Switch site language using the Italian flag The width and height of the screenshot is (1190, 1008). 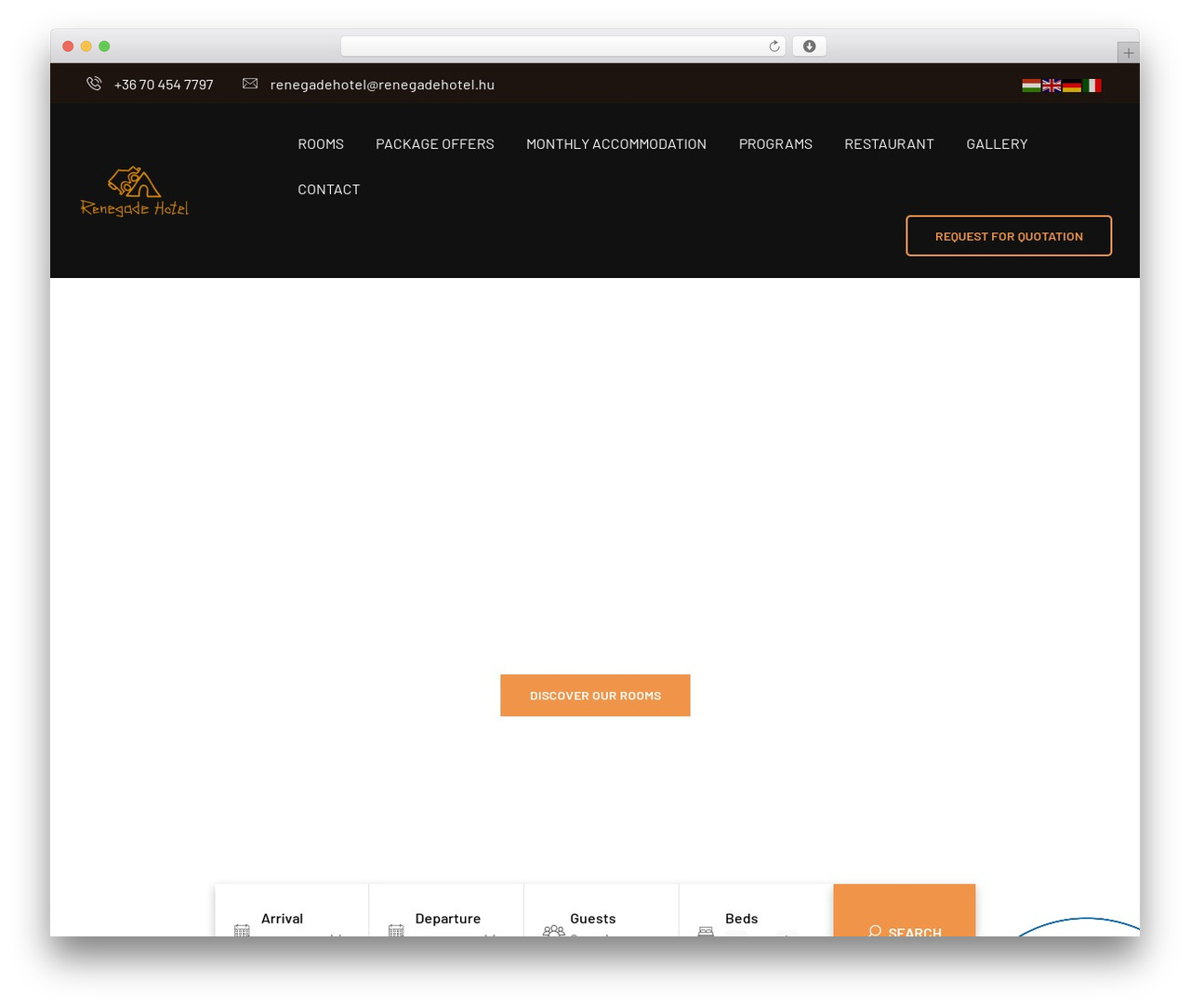tap(1092, 86)
